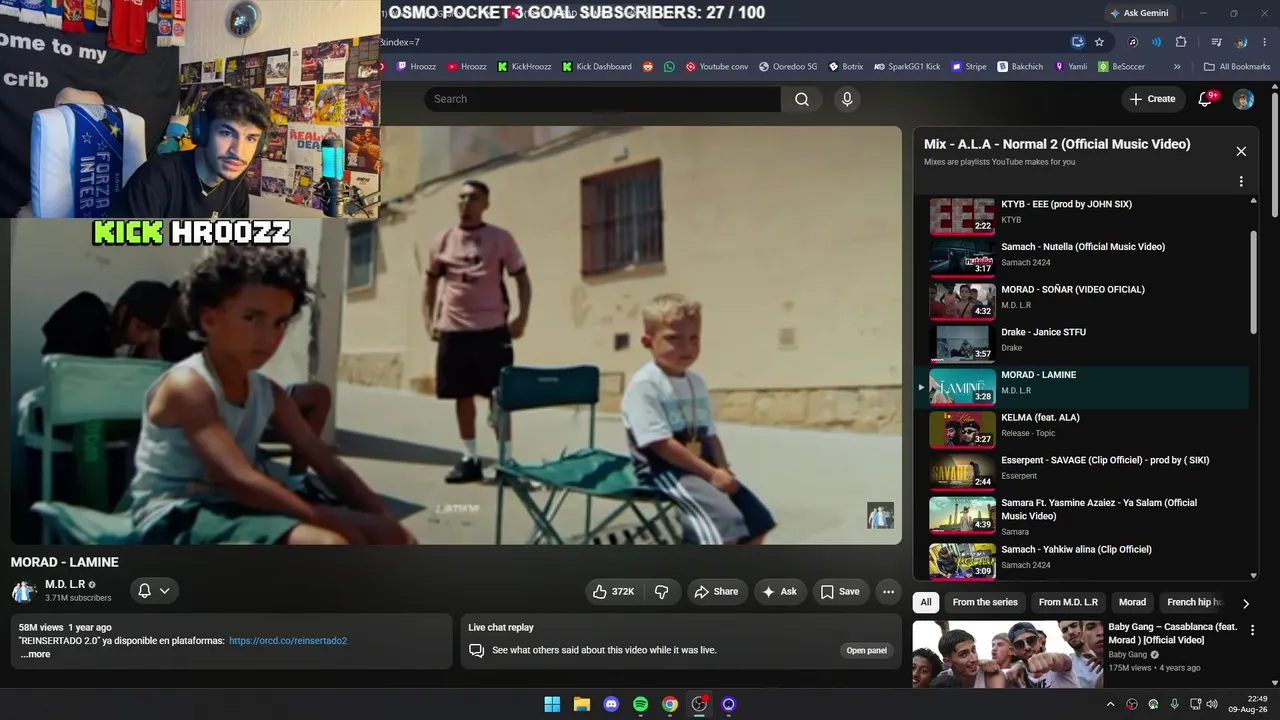
Task: Open the YouTube account avatar menu
Action: click(x=1243, y=99)
